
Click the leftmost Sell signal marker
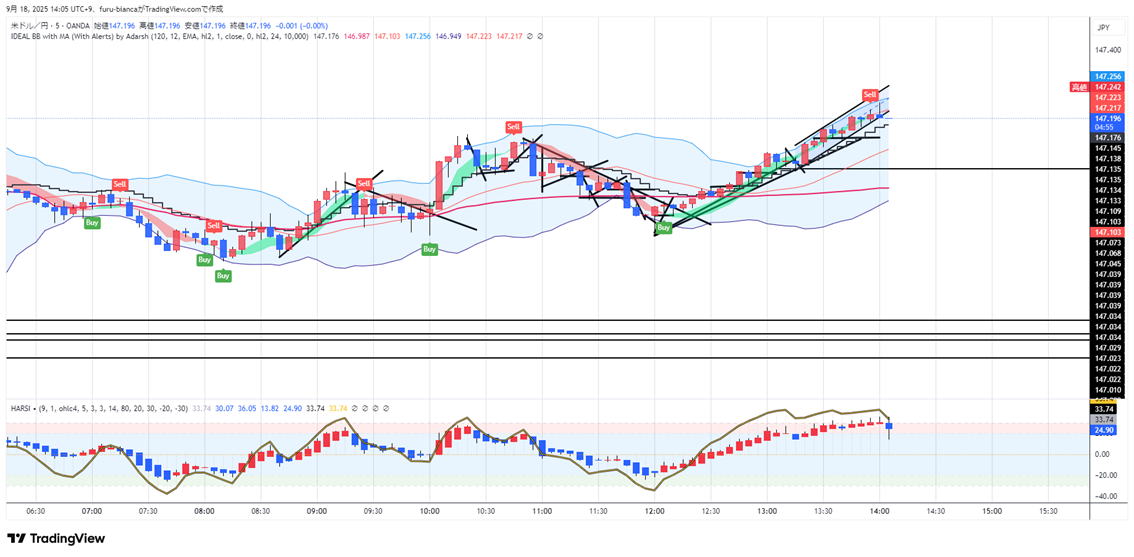click(120, 184)
